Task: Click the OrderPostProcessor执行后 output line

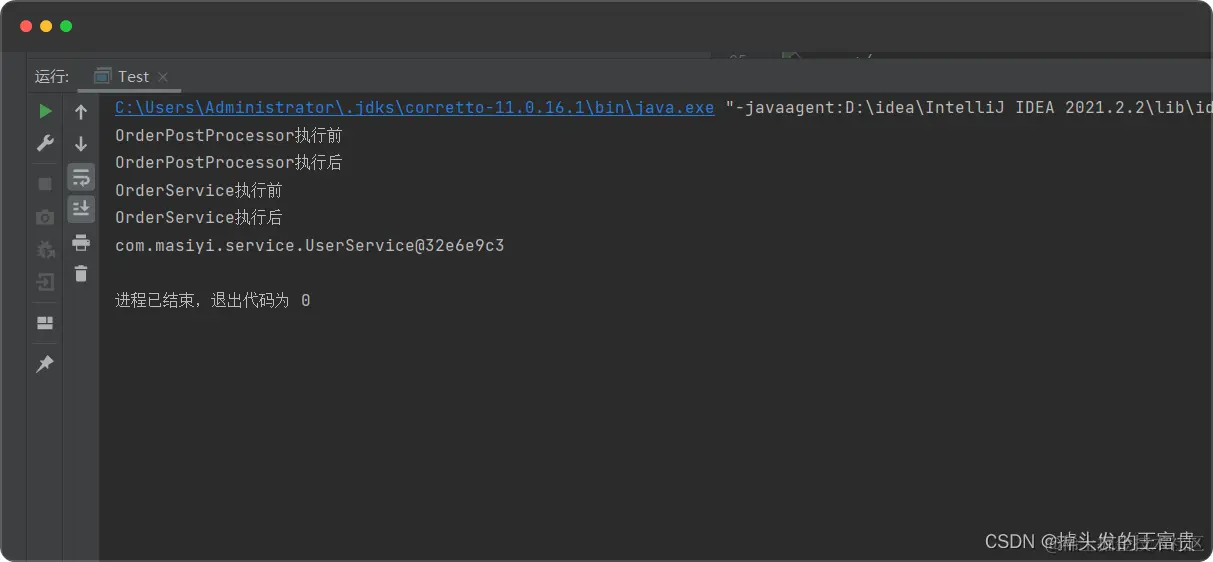Action: pos(229,162)
